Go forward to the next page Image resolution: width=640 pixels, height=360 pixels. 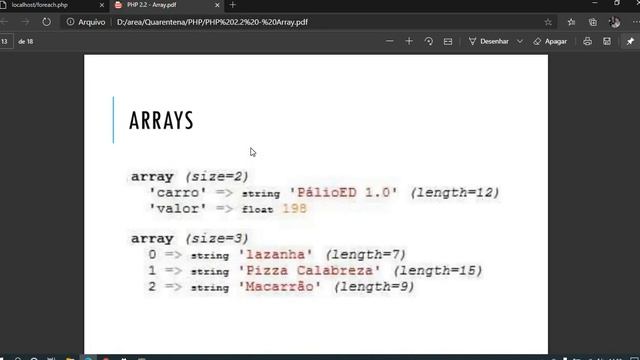tap(25, 22)
